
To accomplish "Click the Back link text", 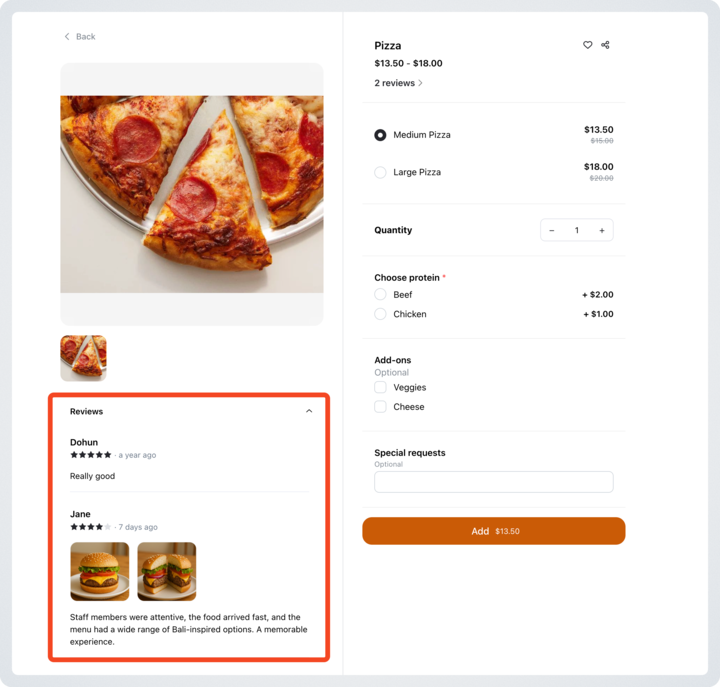I will click(86, 37).
